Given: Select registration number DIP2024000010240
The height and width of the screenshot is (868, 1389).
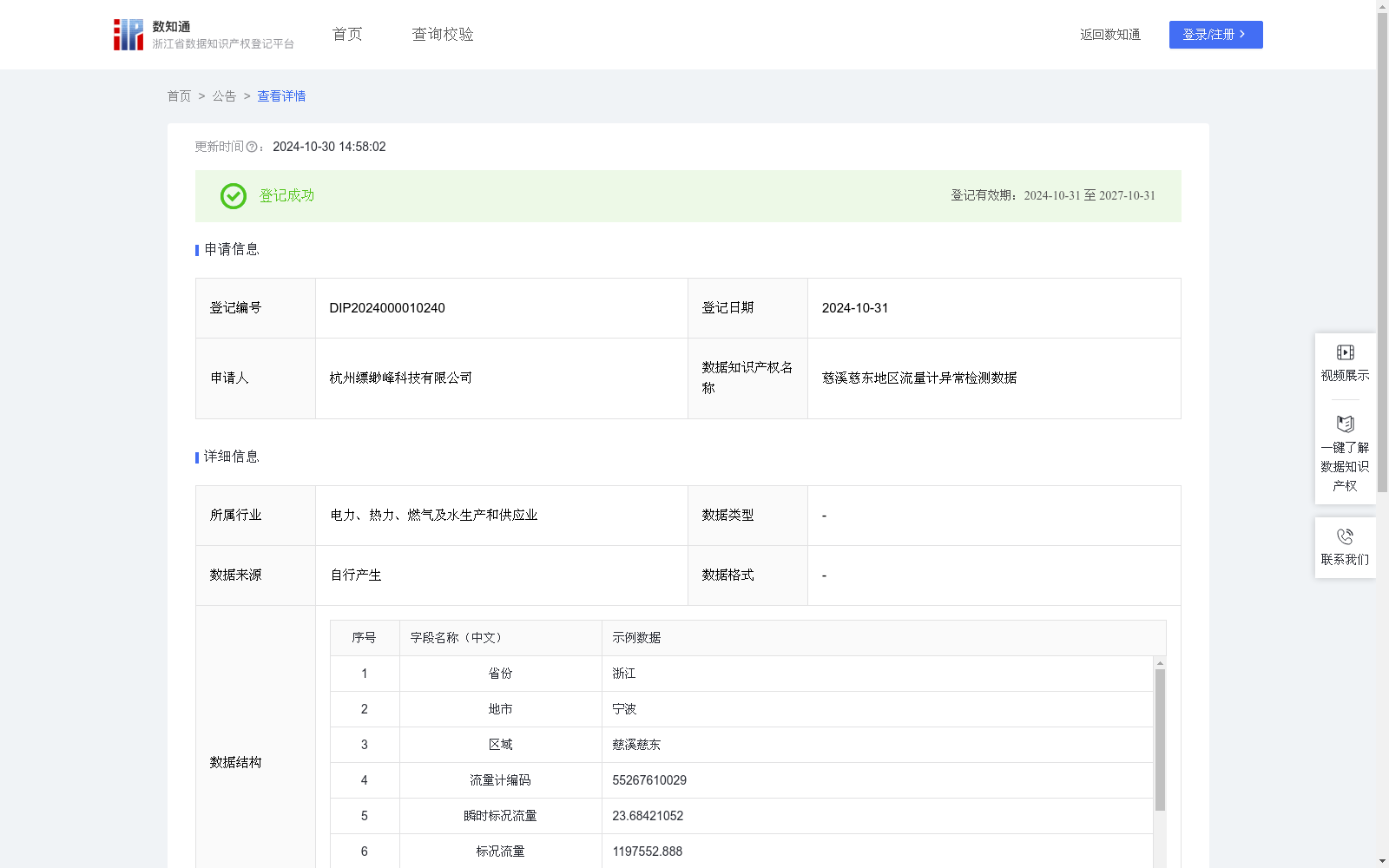Looking at the screenshot, I should 387,308.
